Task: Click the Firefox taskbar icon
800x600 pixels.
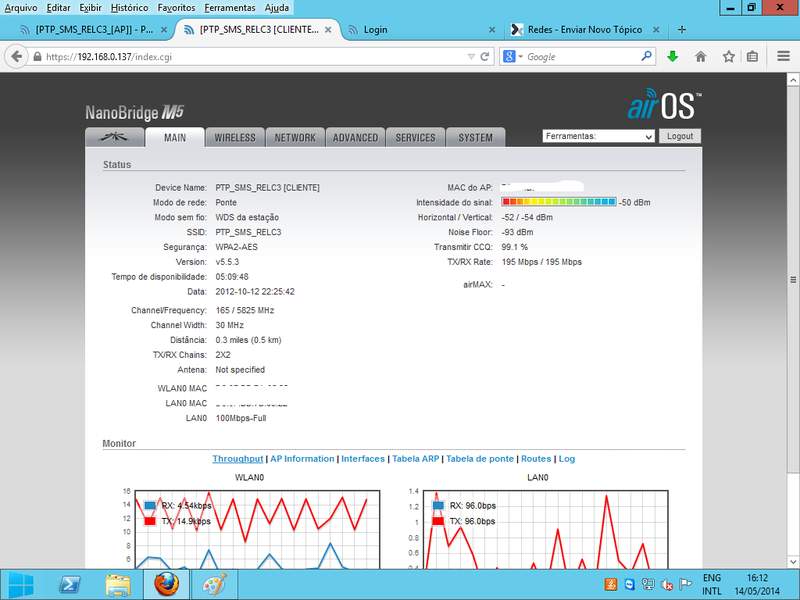Action: [x=167, y=585]
